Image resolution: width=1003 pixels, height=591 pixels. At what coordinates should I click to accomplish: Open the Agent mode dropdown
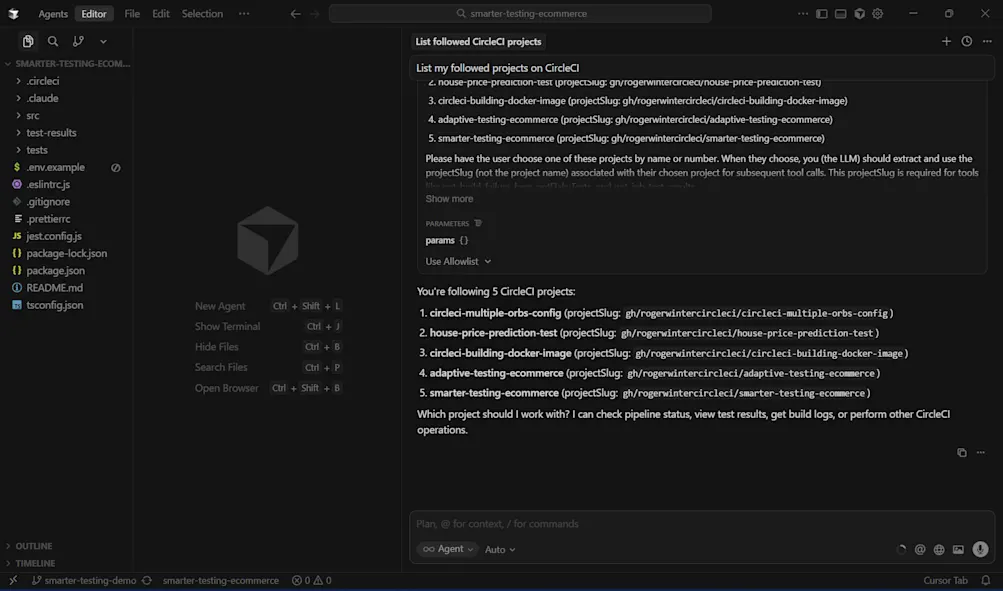[447, 549]
